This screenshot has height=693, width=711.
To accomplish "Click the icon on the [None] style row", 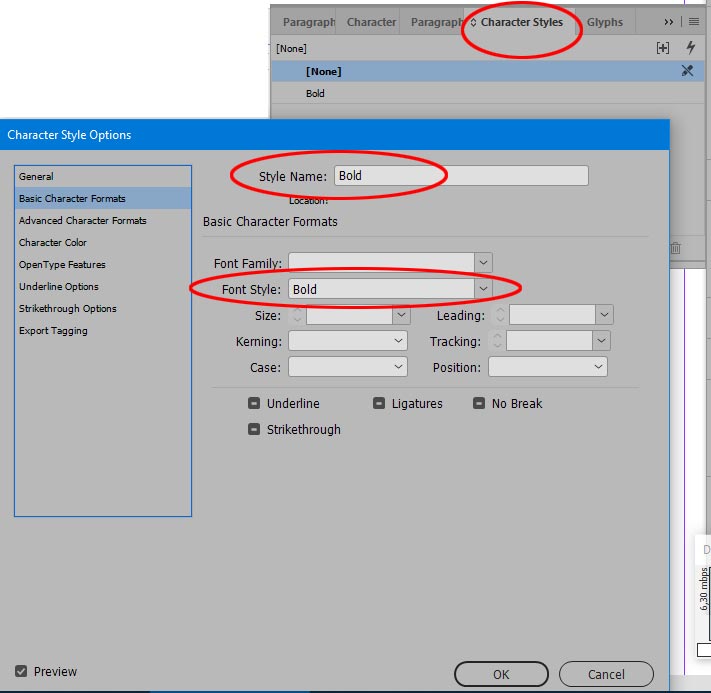I will pos(687,71).
